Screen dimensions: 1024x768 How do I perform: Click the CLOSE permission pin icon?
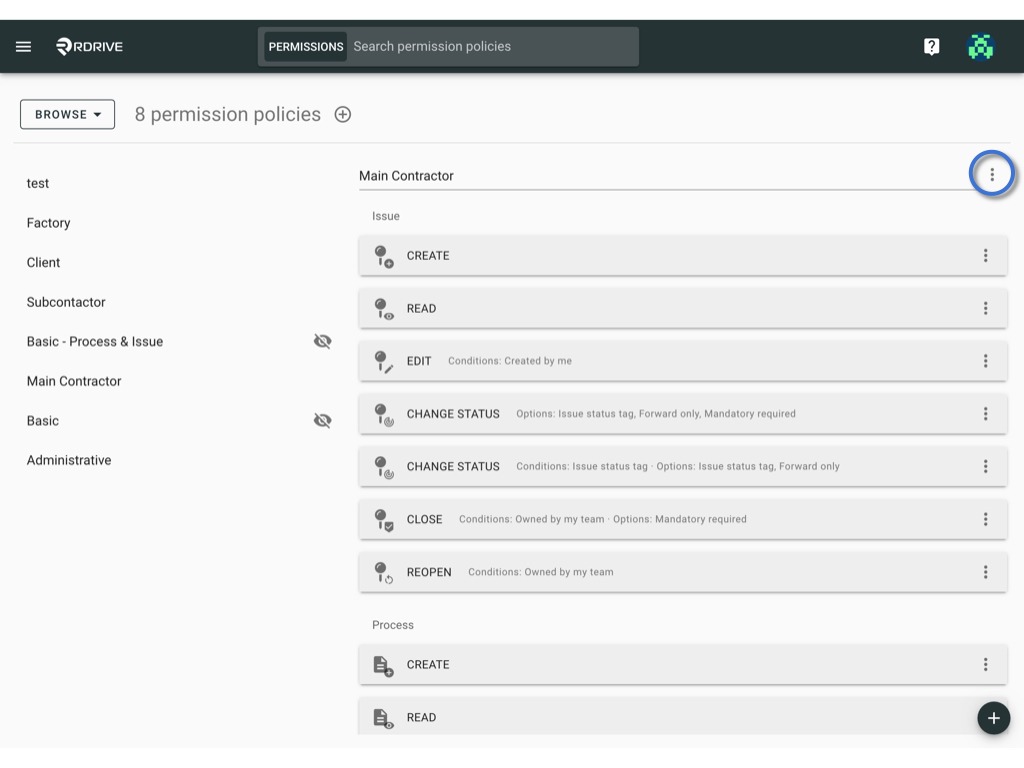tap(383, 520)
